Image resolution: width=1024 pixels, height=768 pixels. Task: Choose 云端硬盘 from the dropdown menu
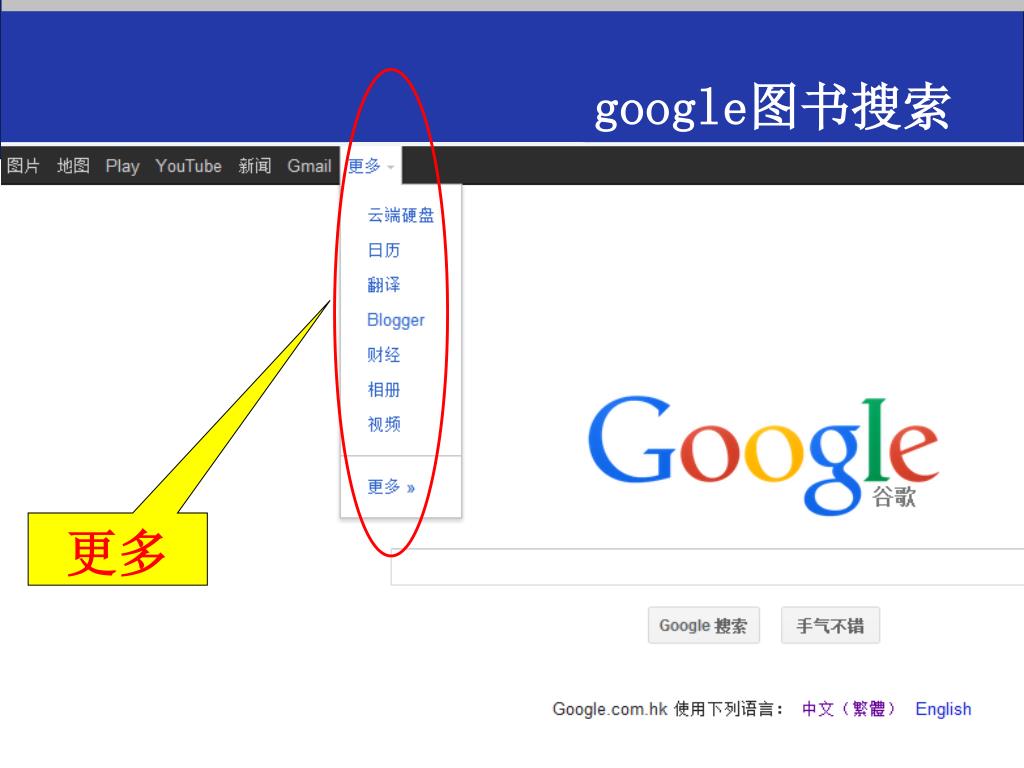click(x=401, y=215)
